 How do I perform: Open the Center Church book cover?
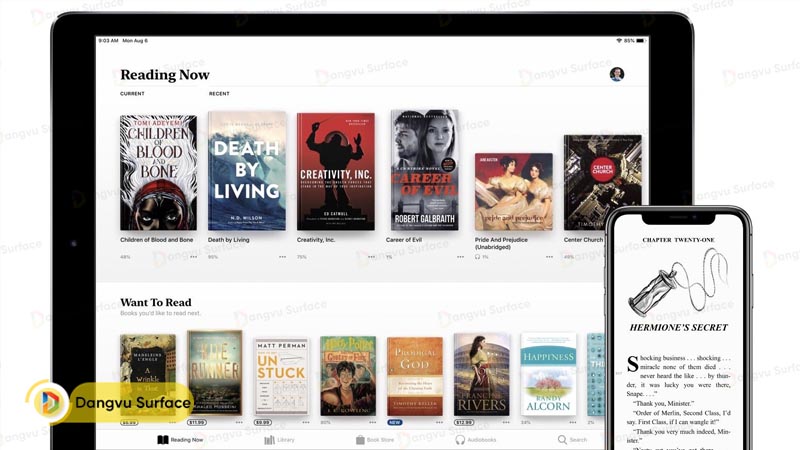click(603, 183)
